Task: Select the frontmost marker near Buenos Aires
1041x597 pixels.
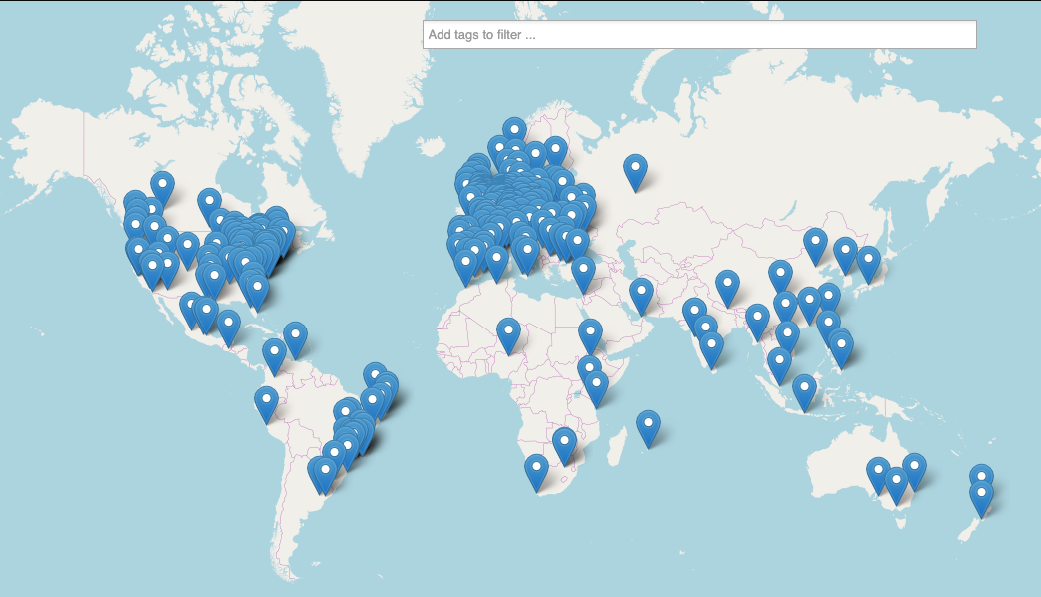Action: (x=325, y=475)
